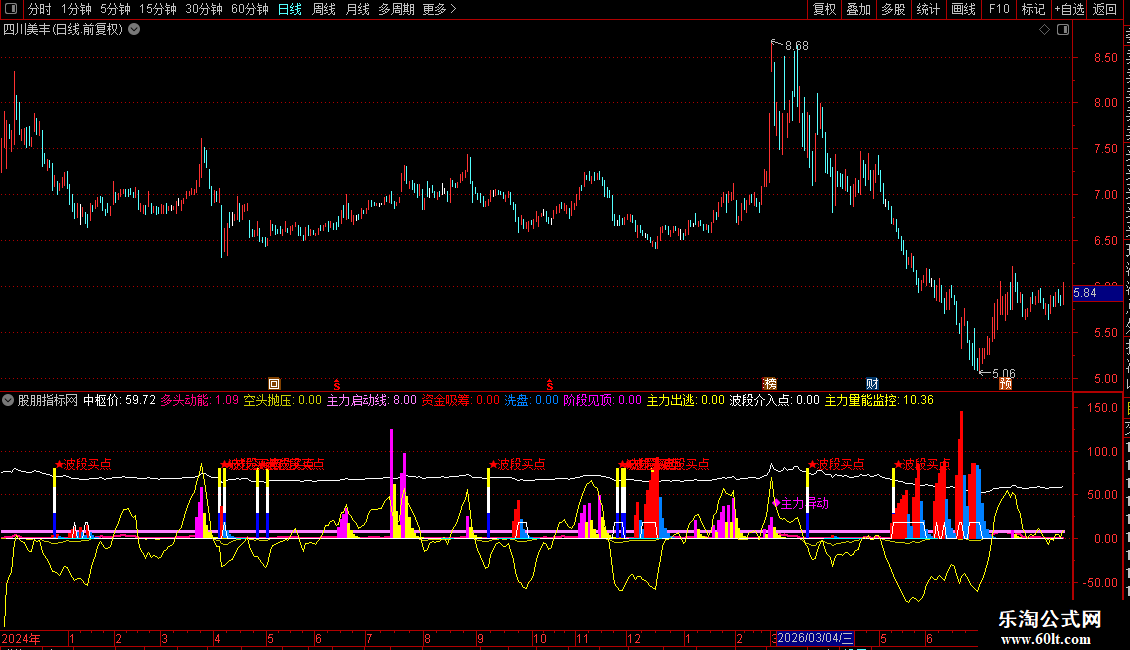Select the 15分钟 period tab
The width and height of the screenshot is (1130, 650).
[158, 9]
